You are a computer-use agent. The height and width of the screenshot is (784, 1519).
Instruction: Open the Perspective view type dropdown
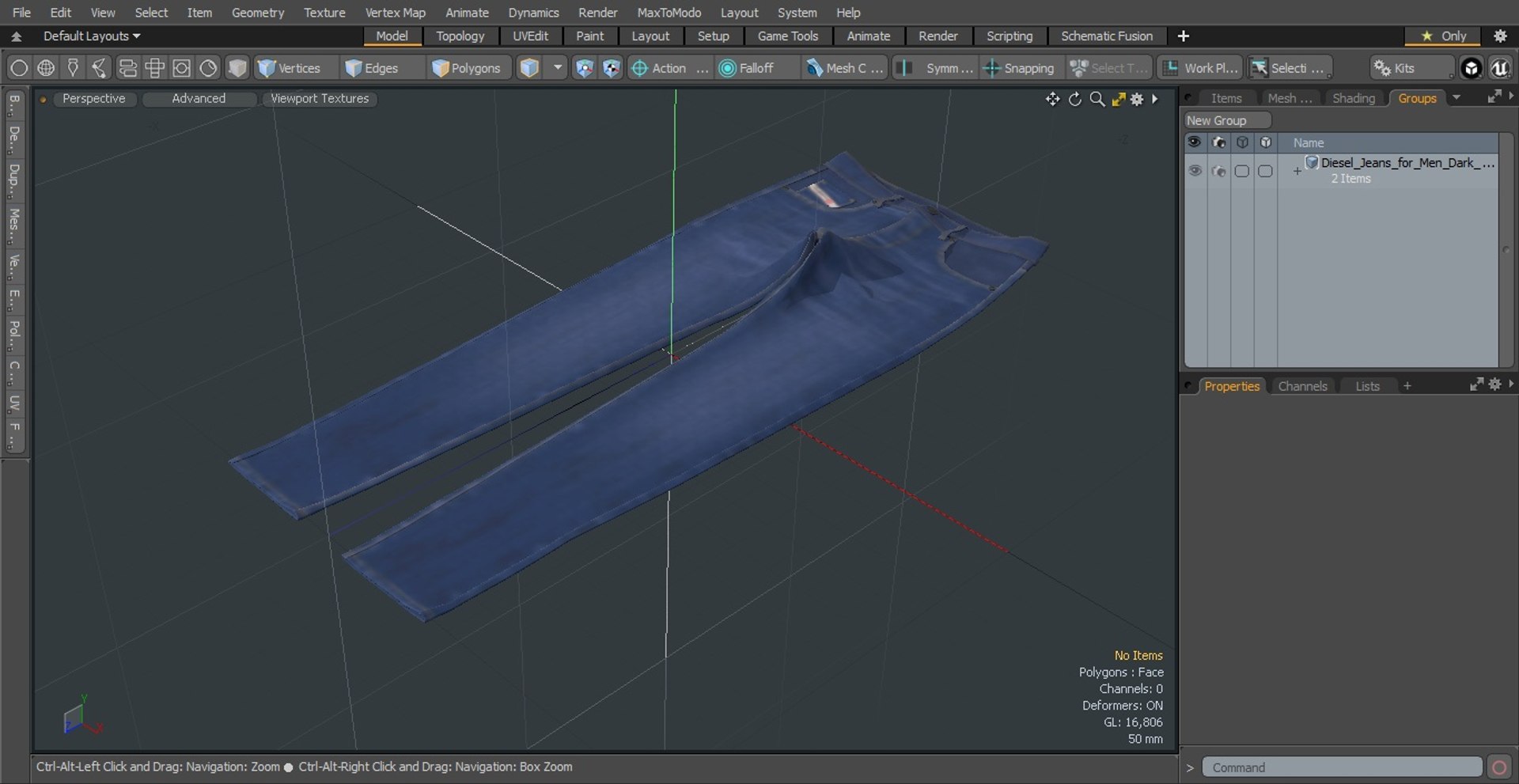coord(93,98)
